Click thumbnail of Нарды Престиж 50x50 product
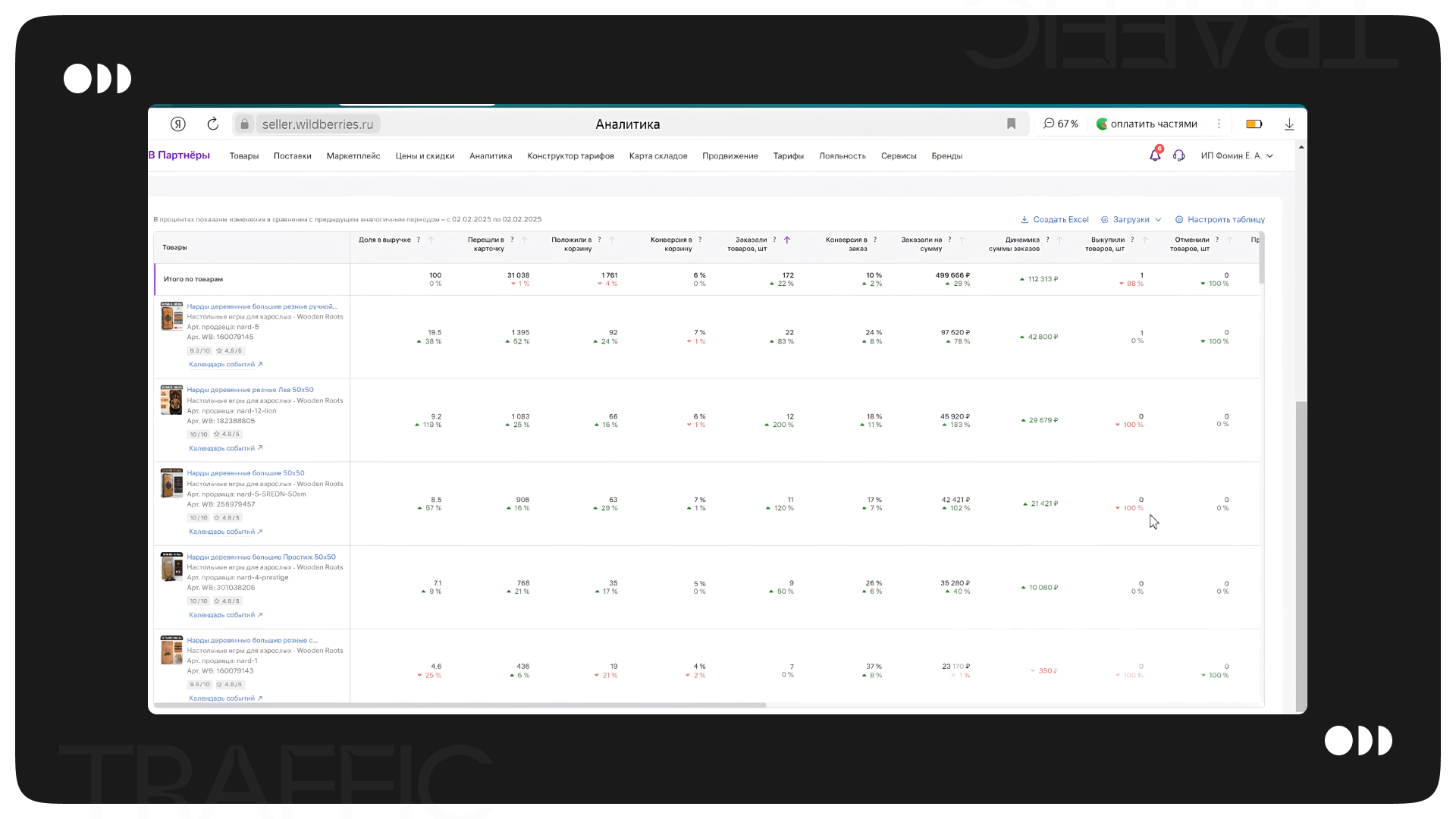Image resolution: width=1456 pixels, height=819 pixels. tap(171, 566)
